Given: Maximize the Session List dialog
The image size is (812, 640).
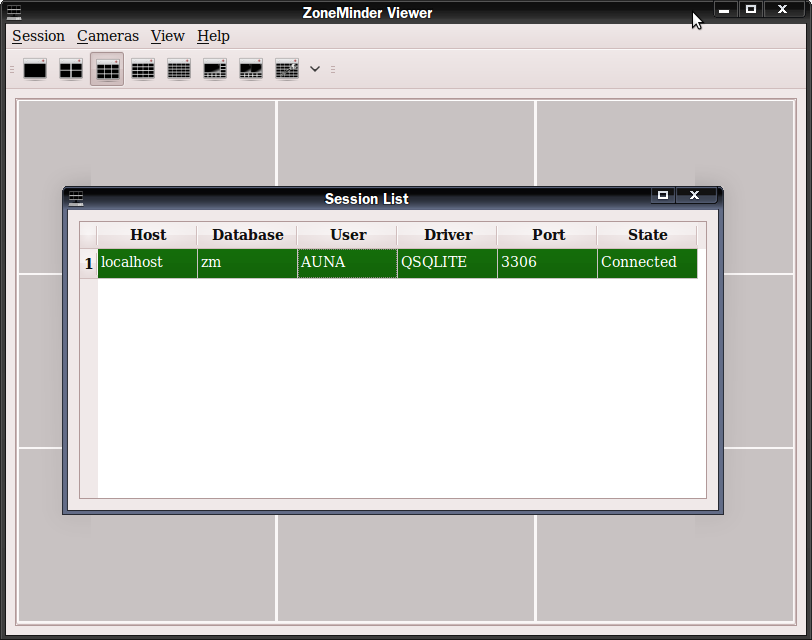Looking at the screenshot, I should [x=663, y=195].
